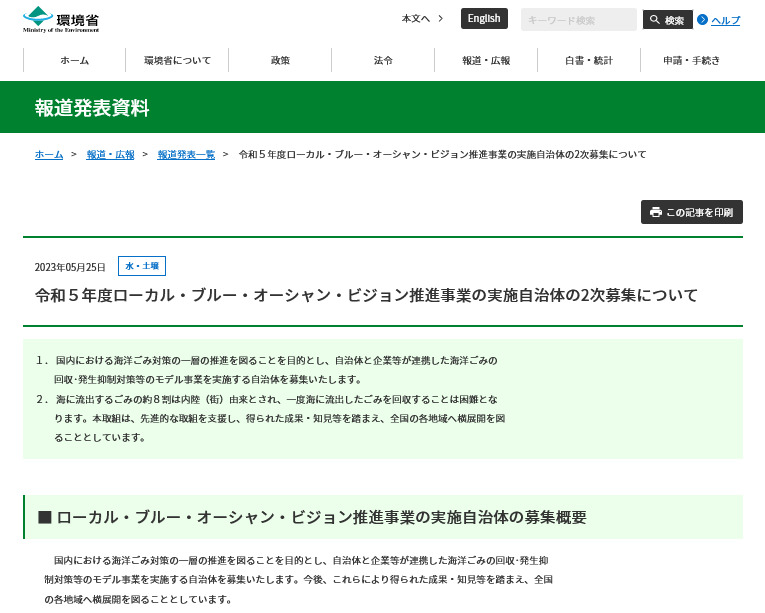Open the 白書・統計 navigation menu
Image resolution: width=765 pixels, height=613 pixels.
(589, 61)
